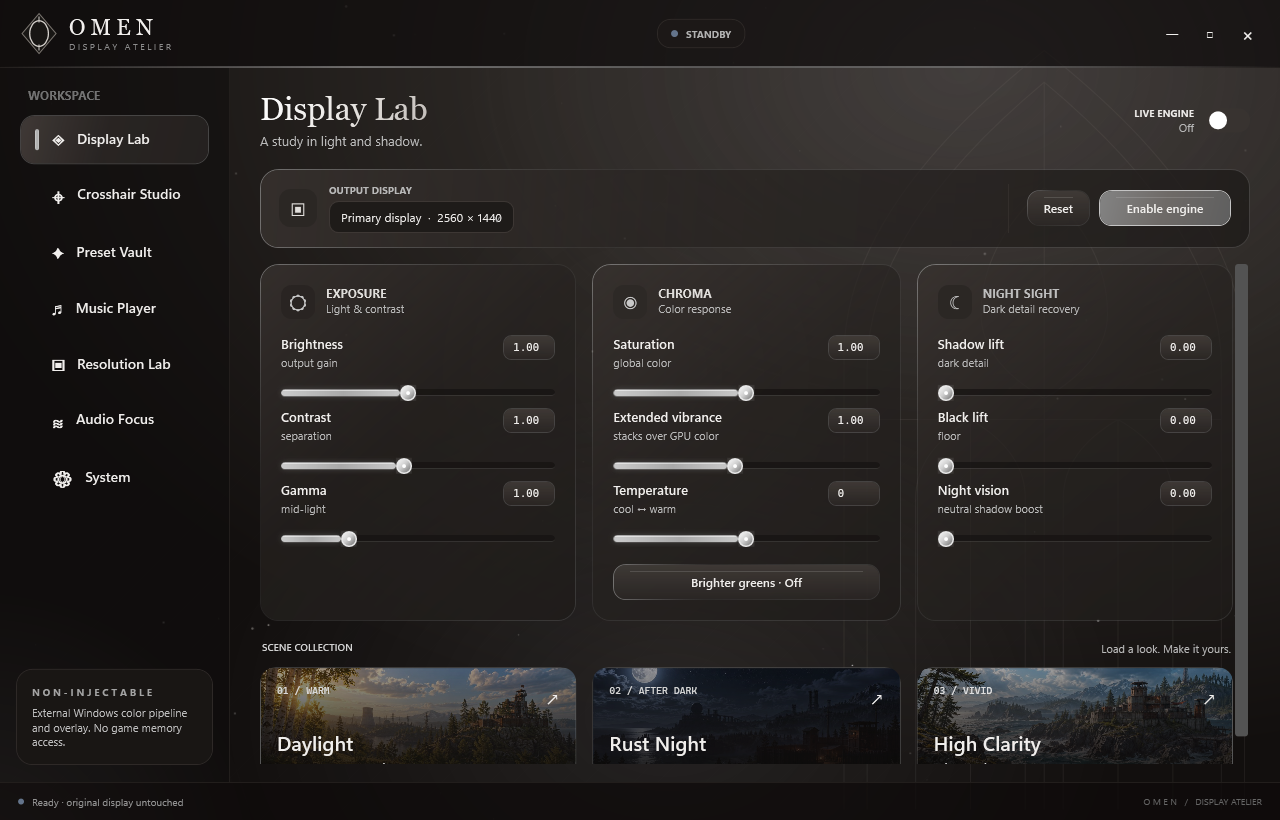Click the Gamma slider handle
This screenshot has height=820, width=1280.
[x=349, y=539]
